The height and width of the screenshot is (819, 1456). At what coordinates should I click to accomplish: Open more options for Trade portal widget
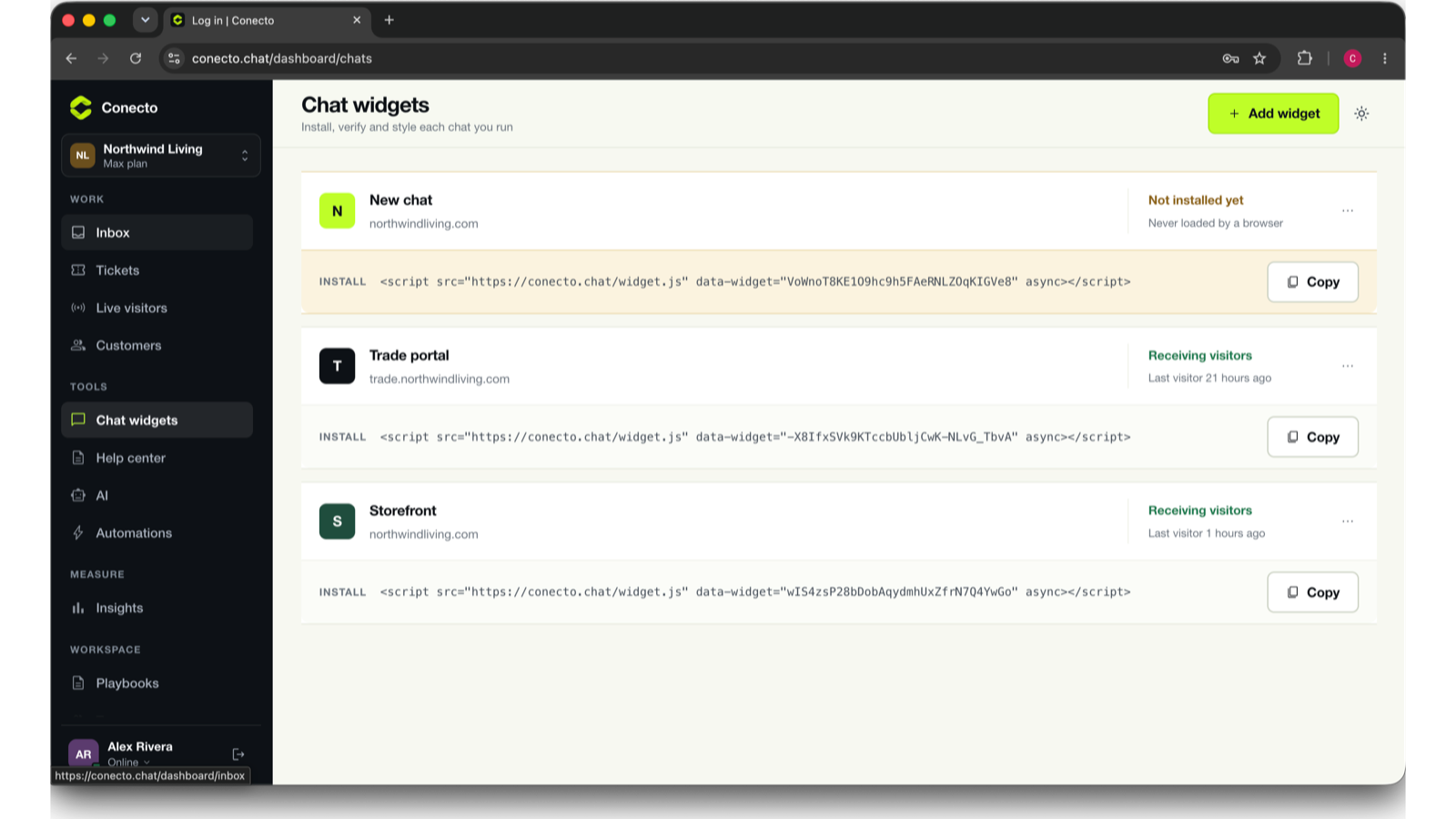pyautogui.click(x=1348, y=366)
